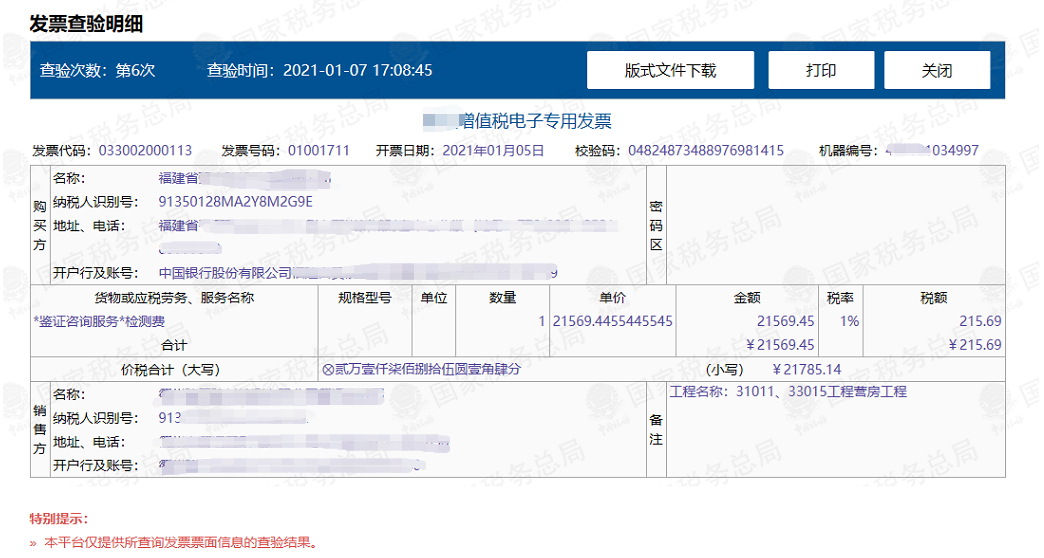Select invoice code 033002000113

(x=145, y=150)
